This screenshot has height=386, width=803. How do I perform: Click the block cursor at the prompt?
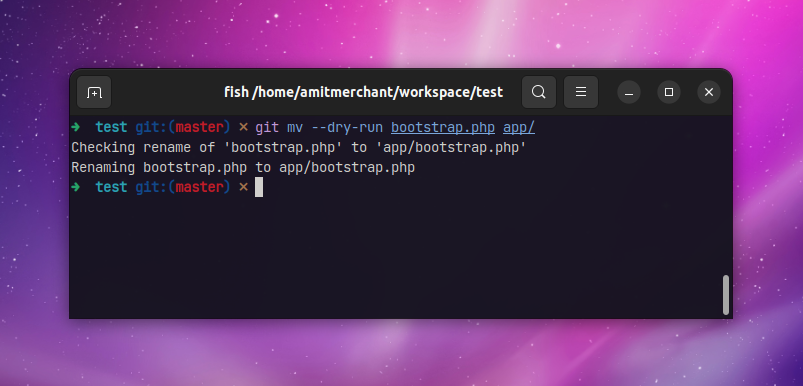[x=259, y=187]
